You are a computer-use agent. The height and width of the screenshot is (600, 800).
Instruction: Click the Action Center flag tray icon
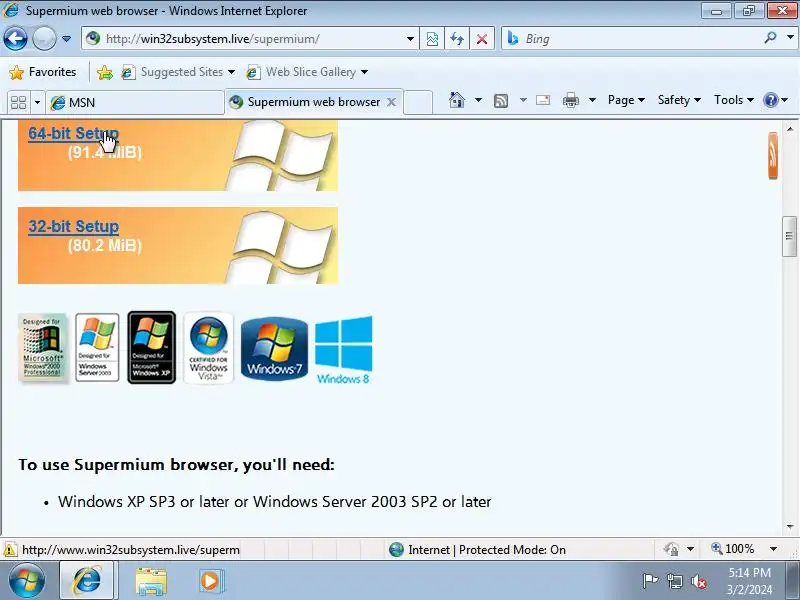(650, 581)
